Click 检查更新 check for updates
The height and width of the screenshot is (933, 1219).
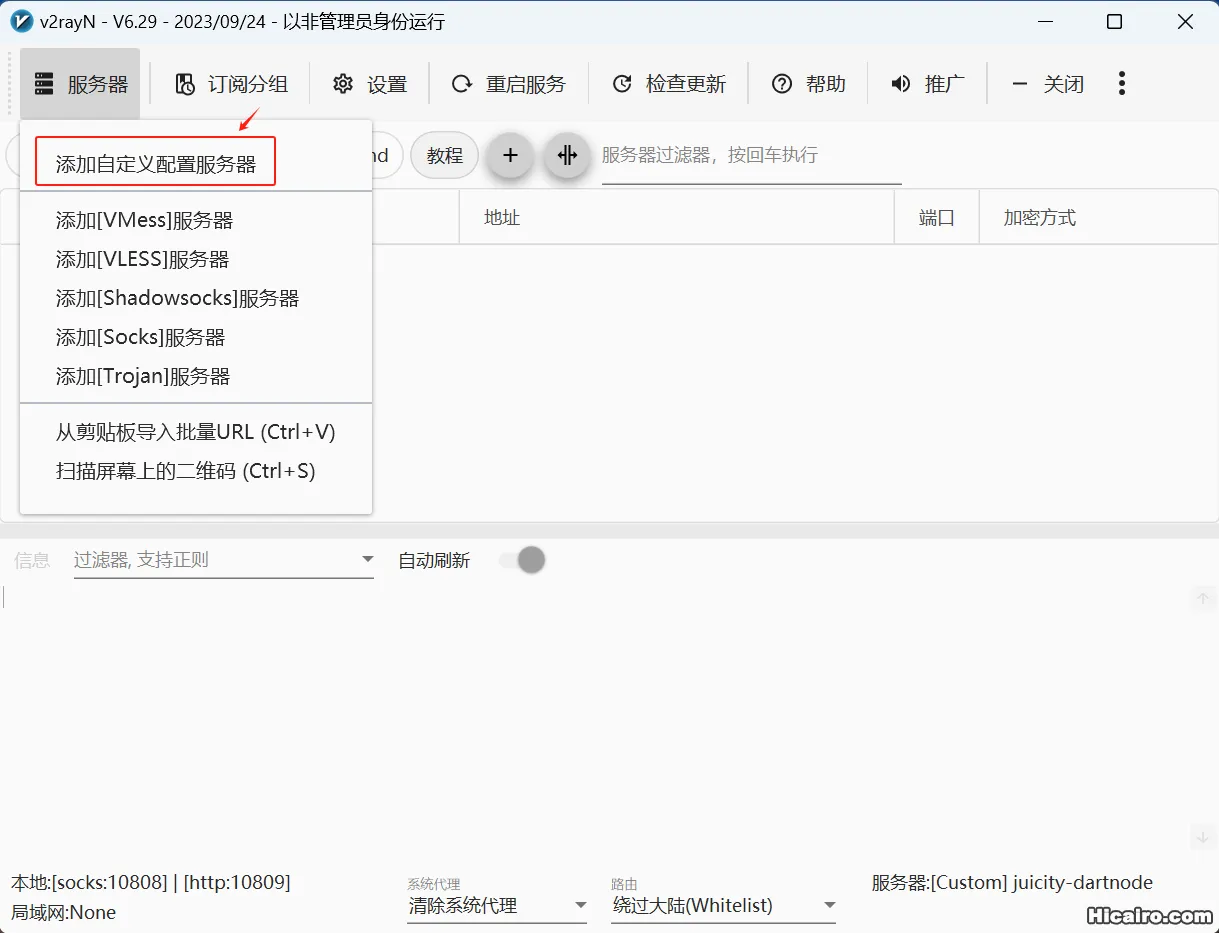tap(669, 85)
